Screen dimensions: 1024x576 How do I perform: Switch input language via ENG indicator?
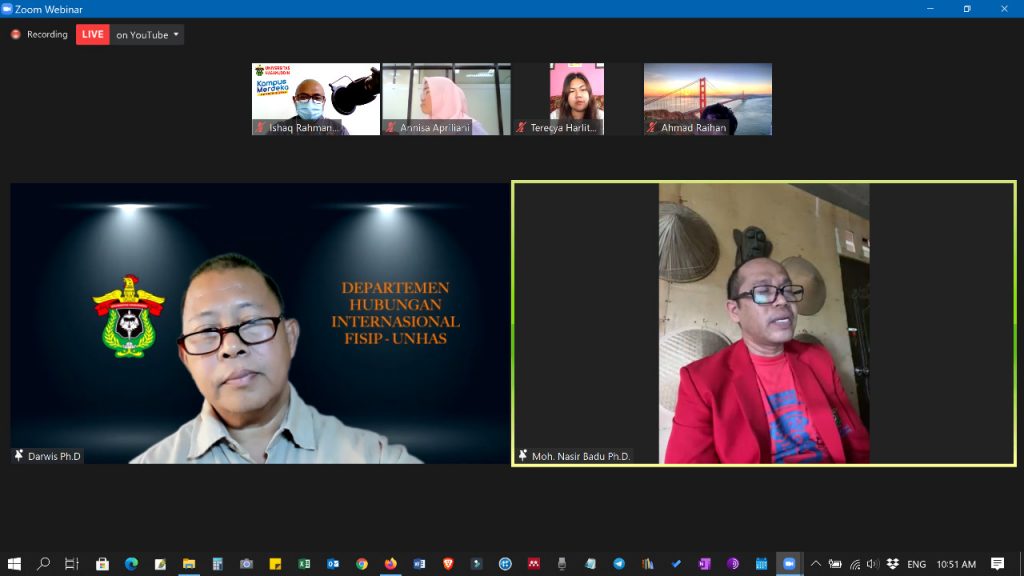916,564
